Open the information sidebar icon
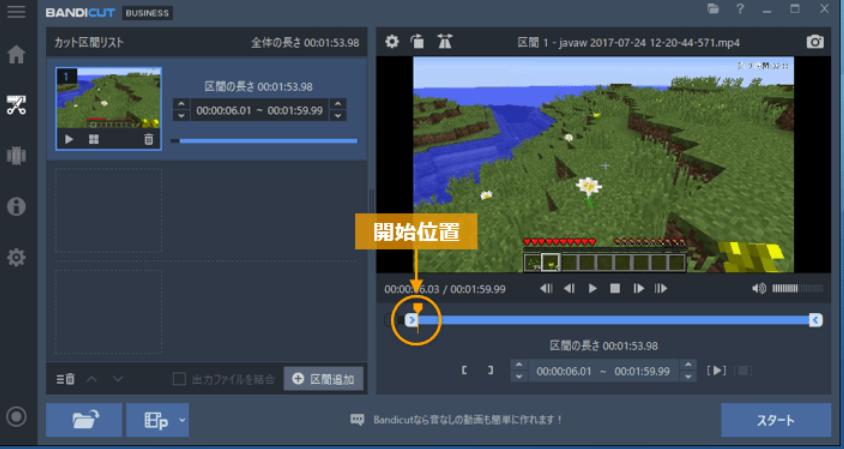Image resolution: width=844 pixels, height=449 pixels. pyautogui.click(x=16, y=206)
